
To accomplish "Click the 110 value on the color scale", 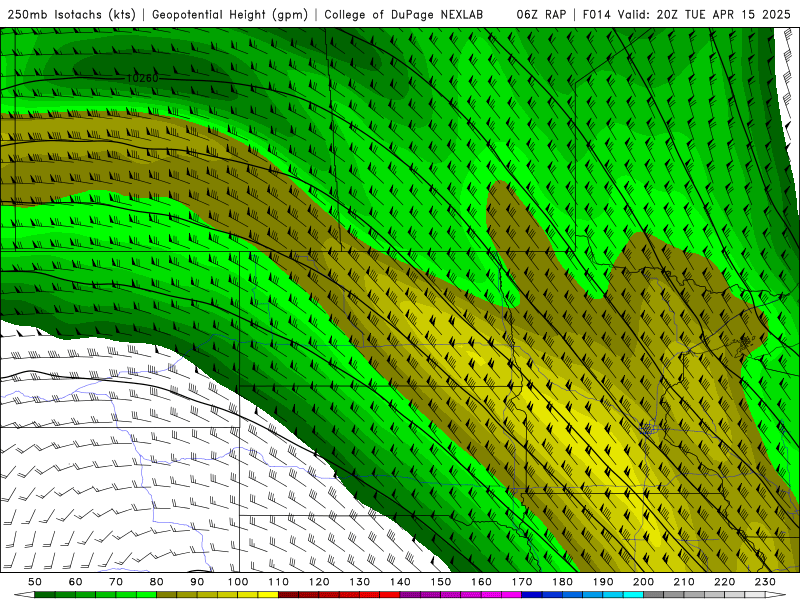I will click(x=279, y=582).
